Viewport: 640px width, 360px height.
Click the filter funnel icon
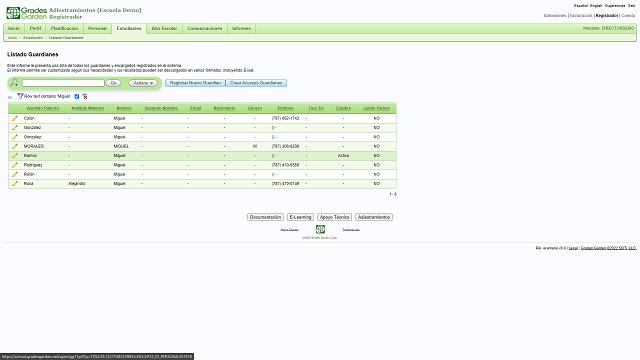[20, 96]
